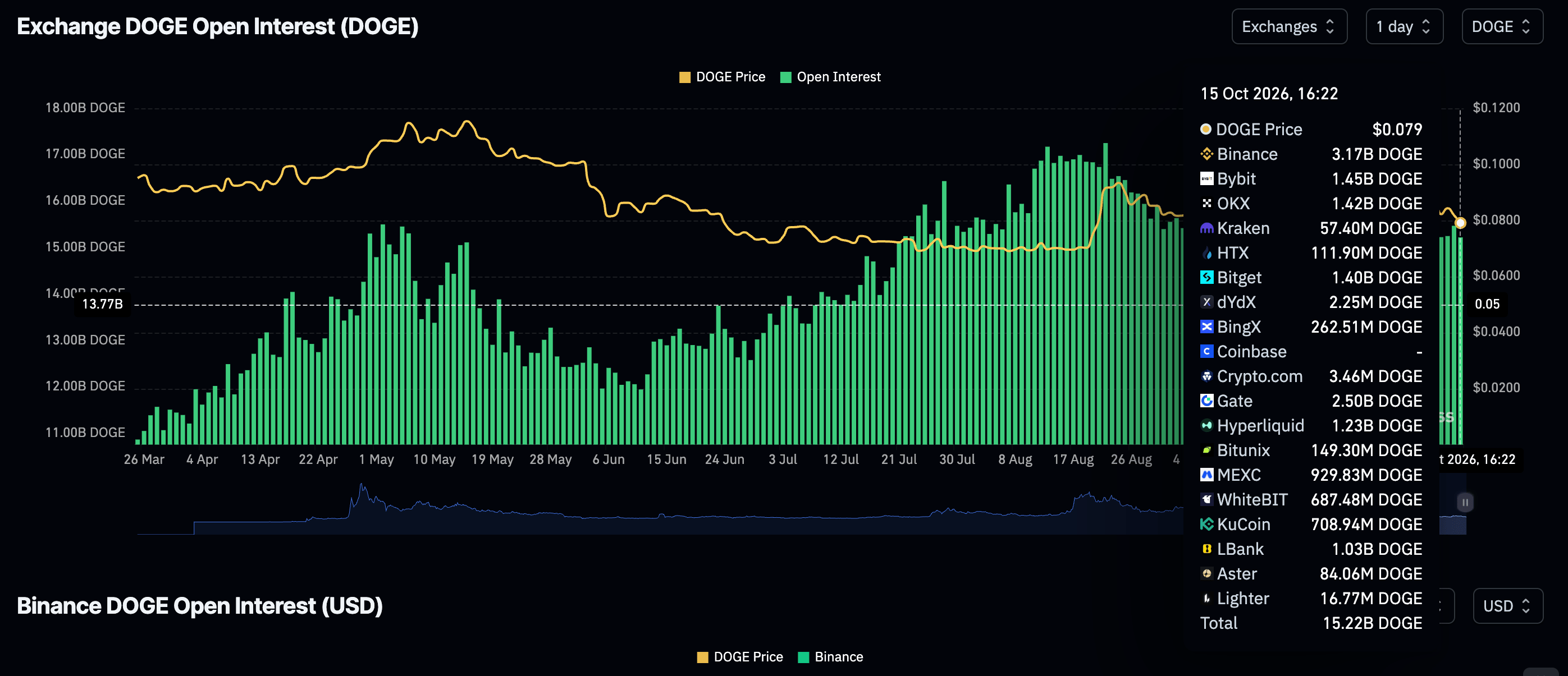The image size is (1568, 676).
Task: Open the Exchanges dropdown
Action: click(x=1288, y=27)
